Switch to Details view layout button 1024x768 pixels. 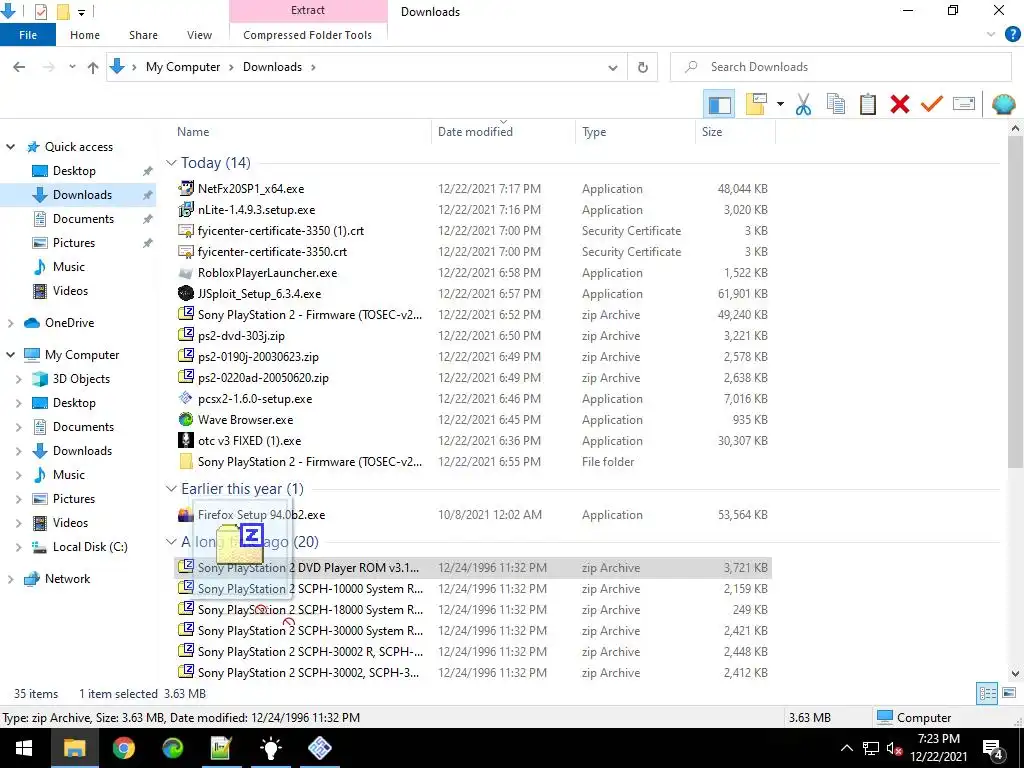coord(987,693)
